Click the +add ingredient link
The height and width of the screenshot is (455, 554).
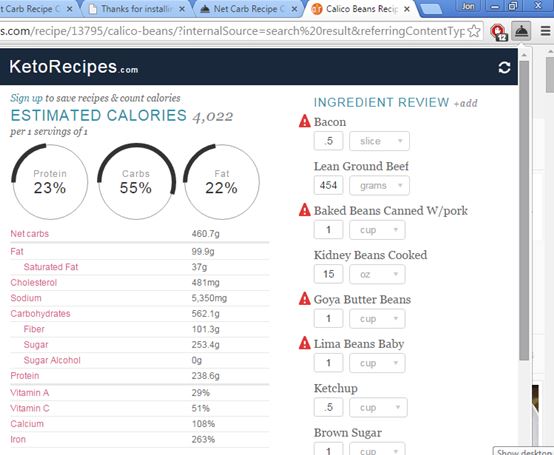(x=466, y=104)
